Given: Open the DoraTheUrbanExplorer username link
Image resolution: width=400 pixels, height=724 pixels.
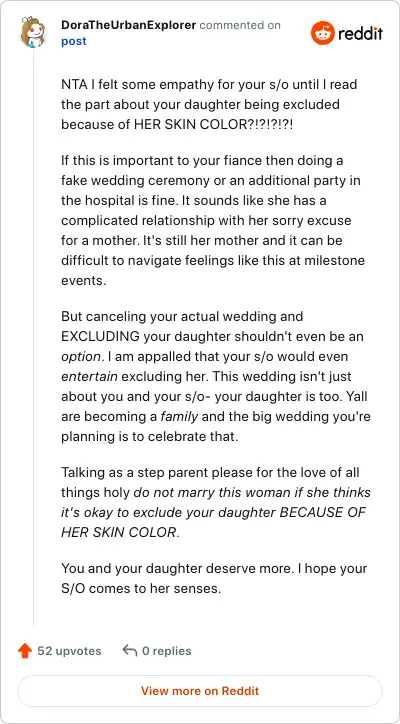Looking at the screenshot, I should click(128, 25).
